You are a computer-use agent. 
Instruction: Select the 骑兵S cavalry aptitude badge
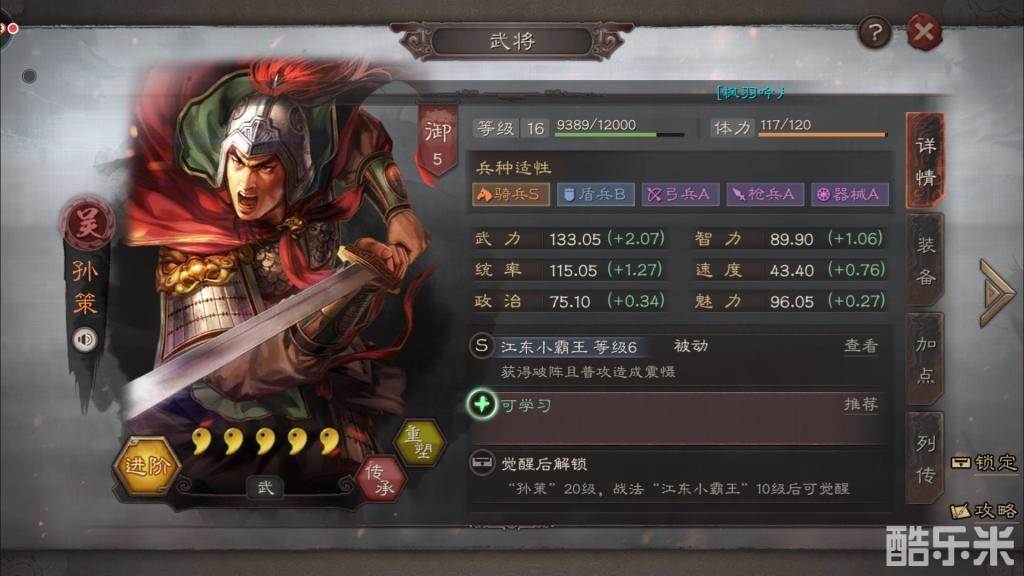click(511, 194)
